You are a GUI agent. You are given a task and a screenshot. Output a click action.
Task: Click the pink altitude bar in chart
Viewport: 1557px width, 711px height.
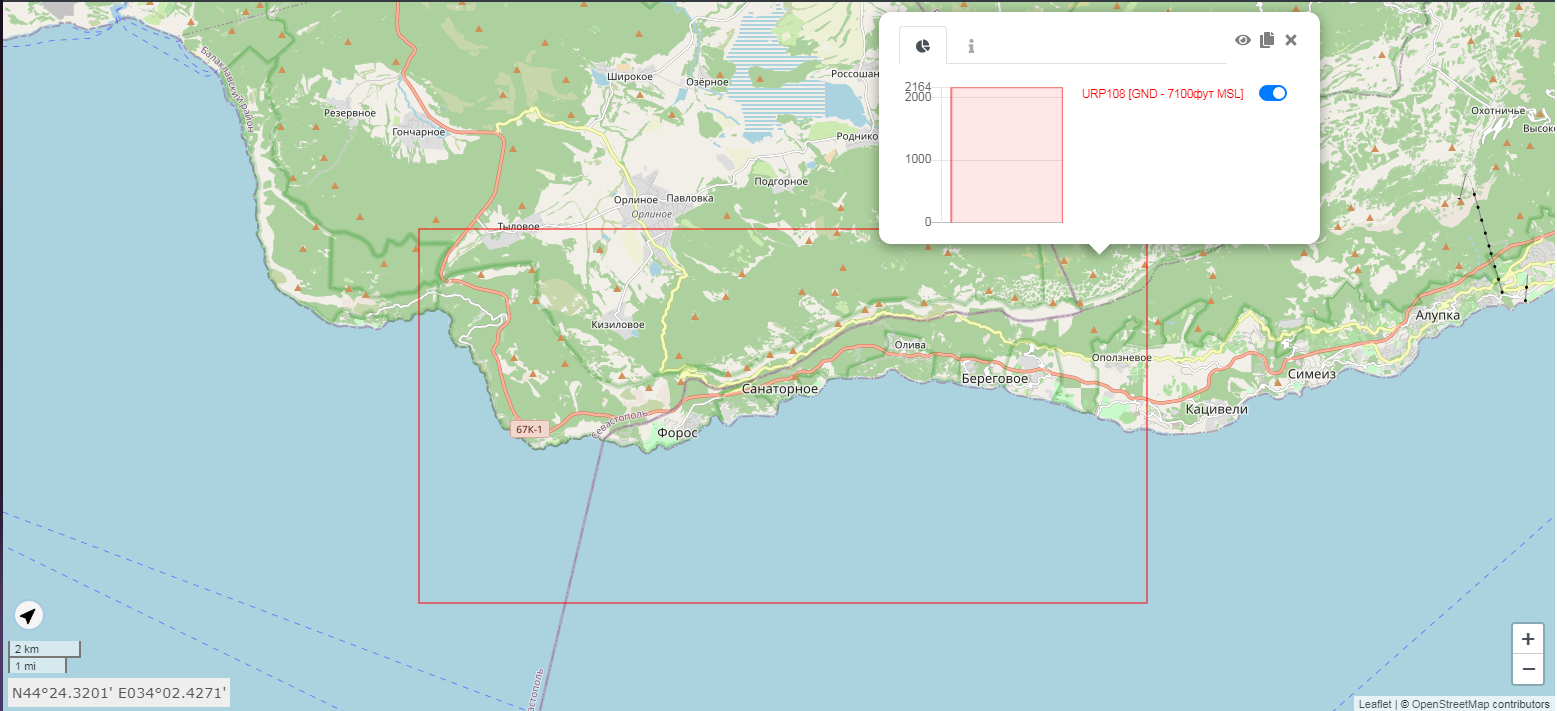pyautogui.click(x=1006, y=155)
